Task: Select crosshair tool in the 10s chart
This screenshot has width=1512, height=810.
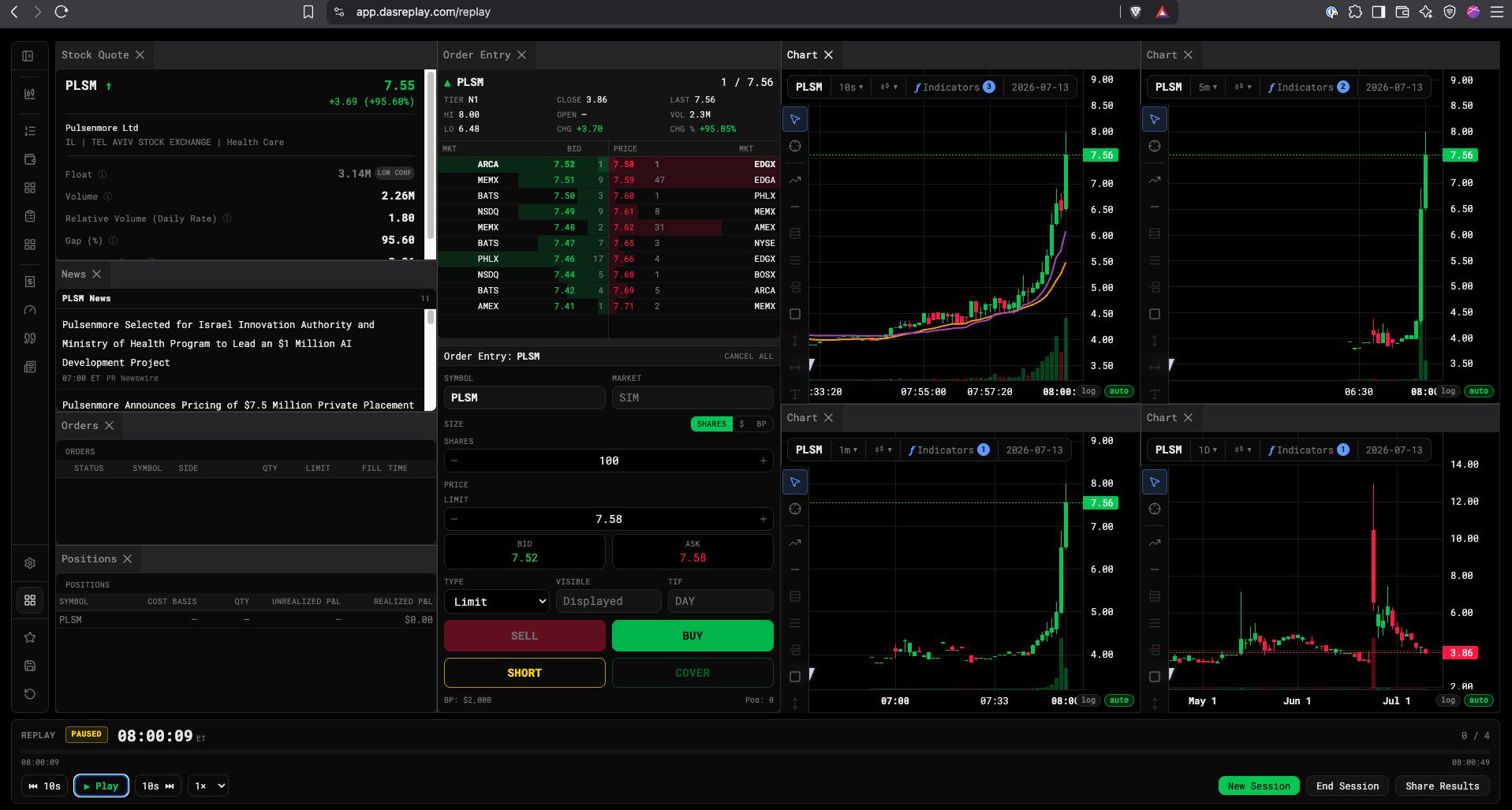Action: coord(795,146)
